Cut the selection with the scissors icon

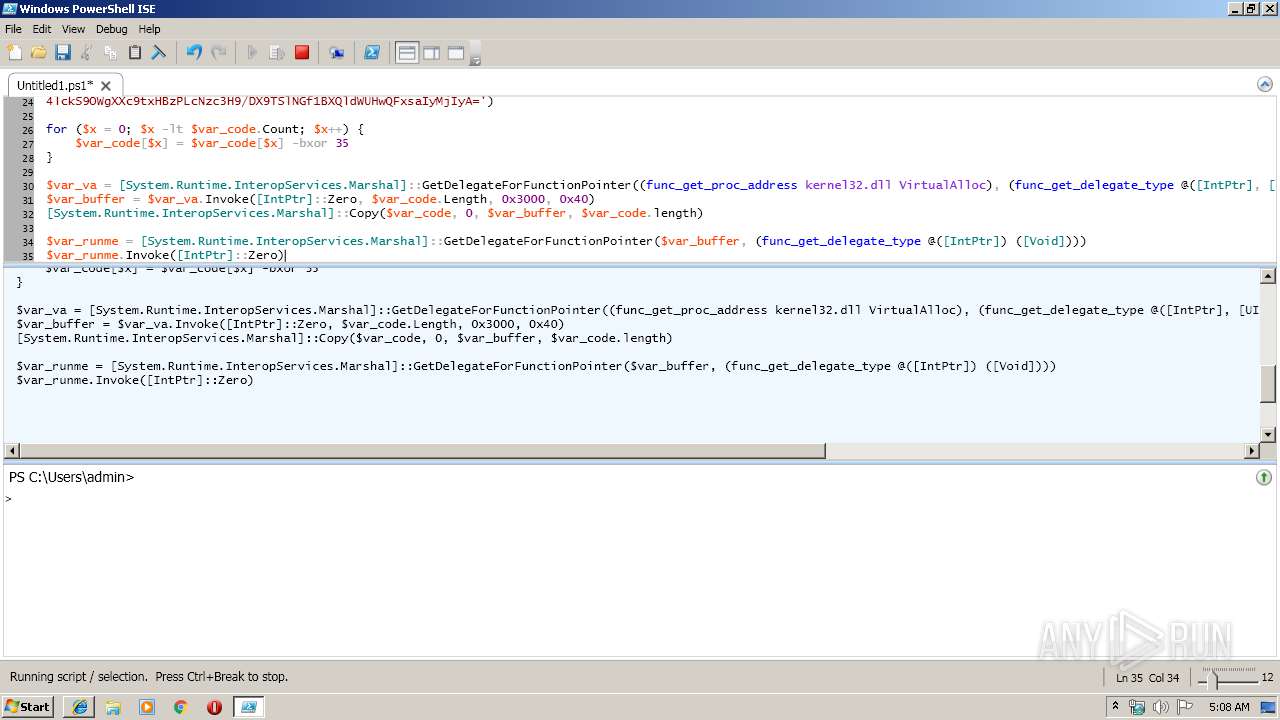(x=86, y=53)
